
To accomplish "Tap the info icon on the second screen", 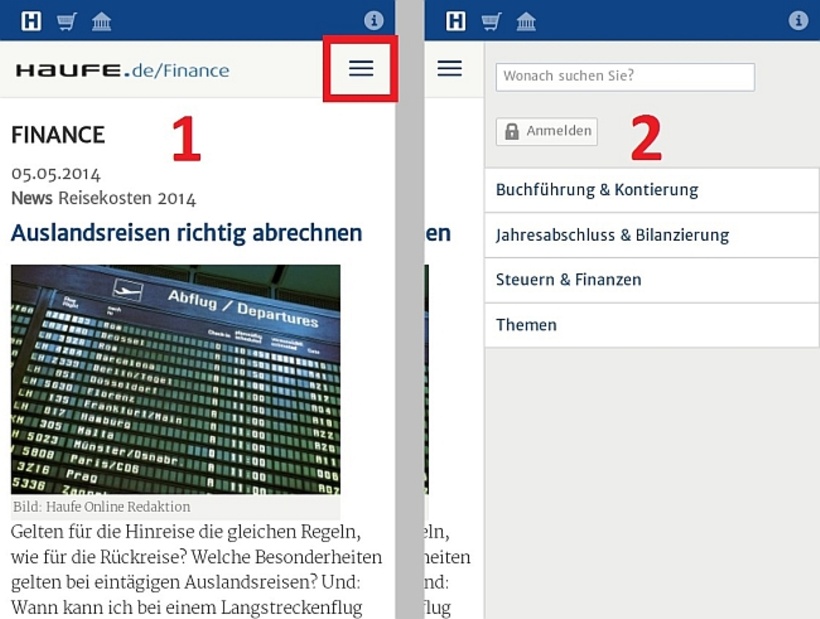I will point(797,19).
